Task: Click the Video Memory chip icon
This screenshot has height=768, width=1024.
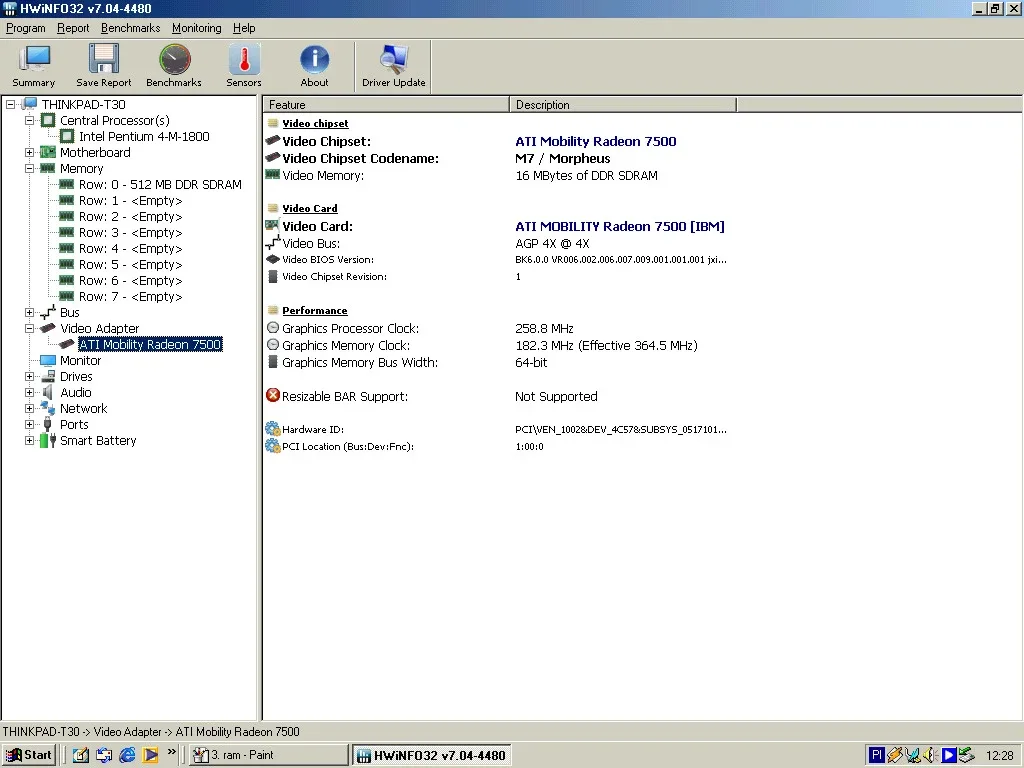Action: point(272,174)
